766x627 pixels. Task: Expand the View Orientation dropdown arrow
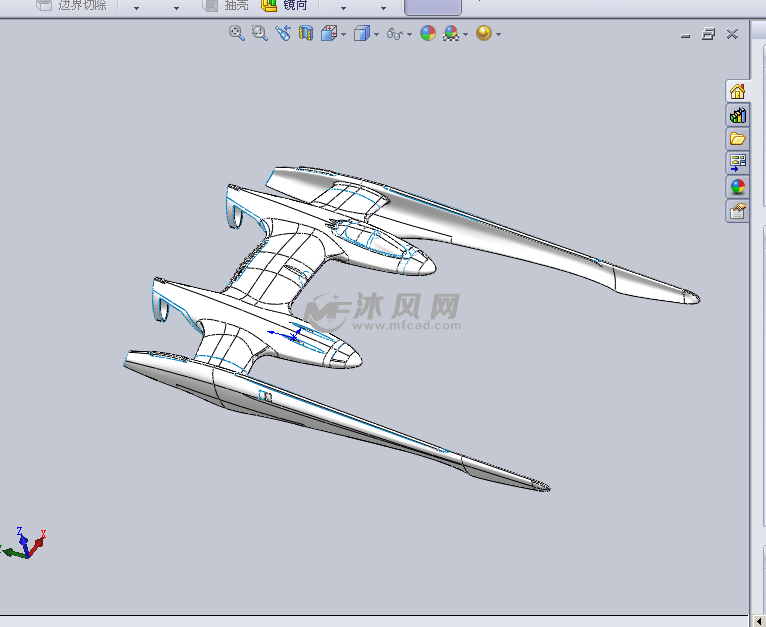[343, 34]
